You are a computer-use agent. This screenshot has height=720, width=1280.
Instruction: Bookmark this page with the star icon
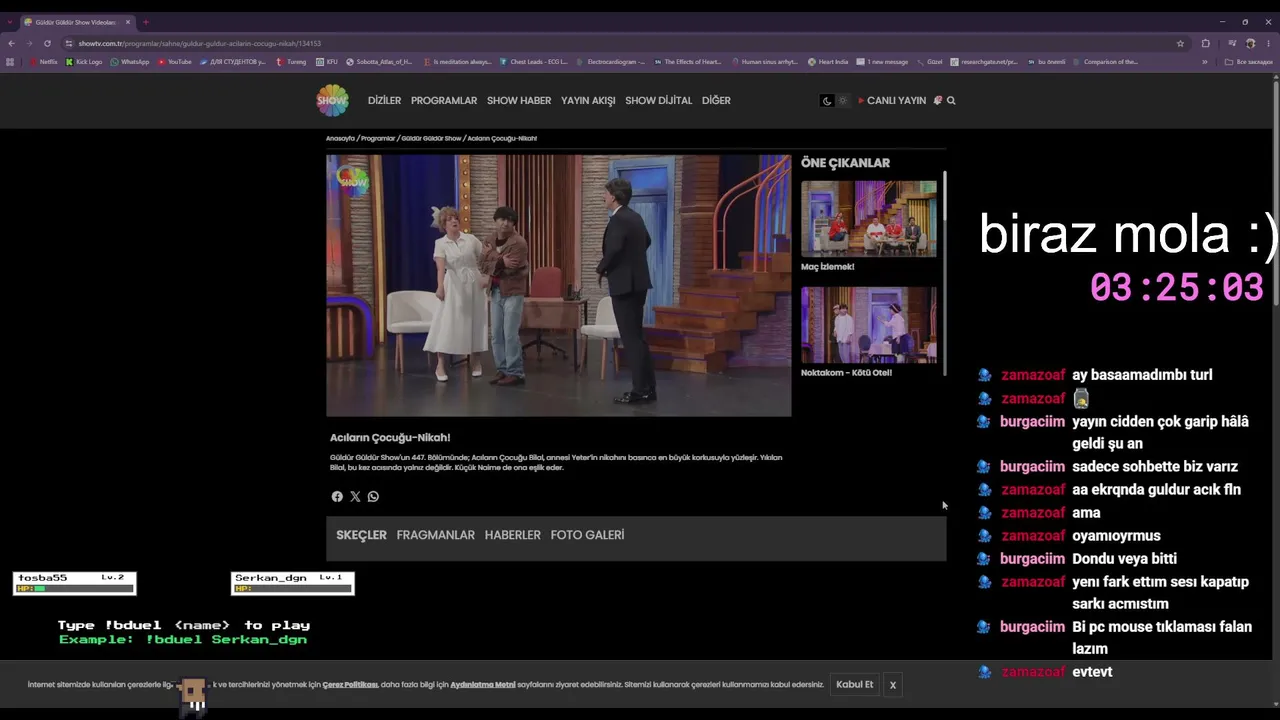[1180, 43]
